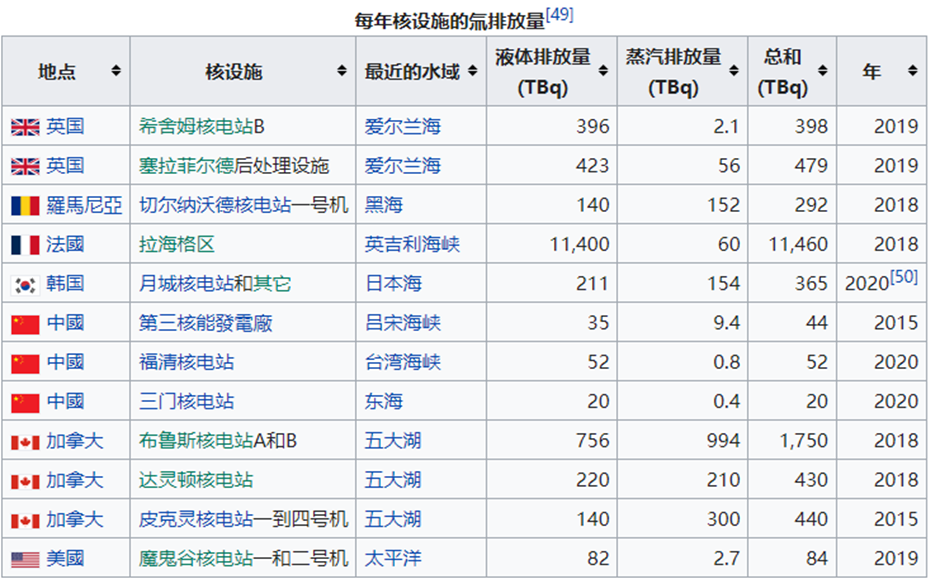
Task: Click the Canadian flag in 布鲁斯核电站 row
Action: pyautogui.click(x=25, y=442)
